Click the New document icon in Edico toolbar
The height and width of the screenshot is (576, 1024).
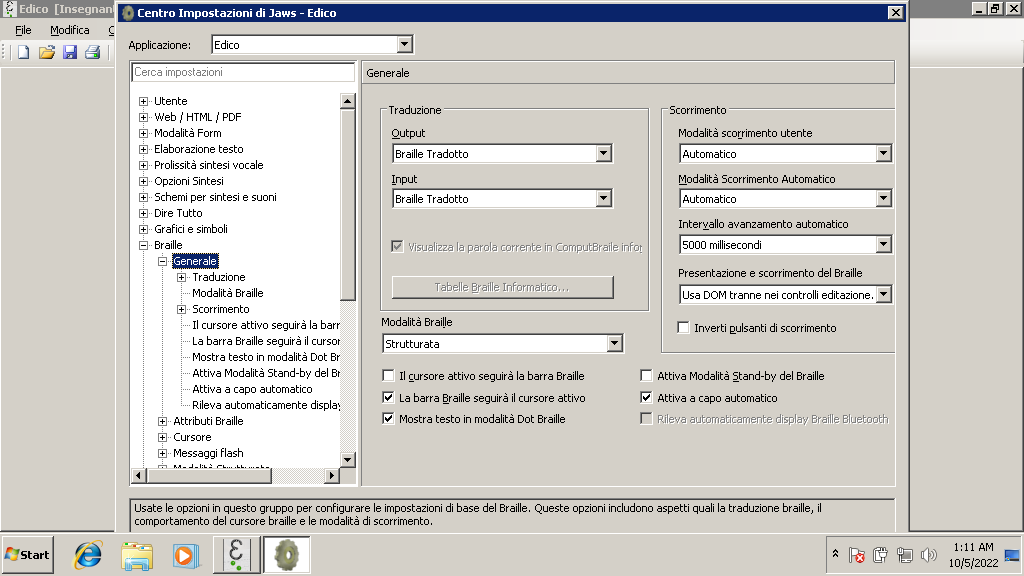(24, 52)
